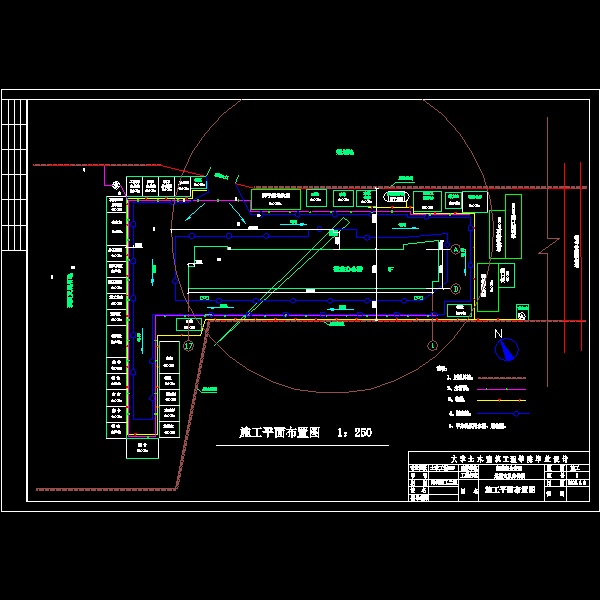Viewport: 600px width, 600px height.
Task: Pick the yellow line sample in the legend
Action: click(501, 400)
